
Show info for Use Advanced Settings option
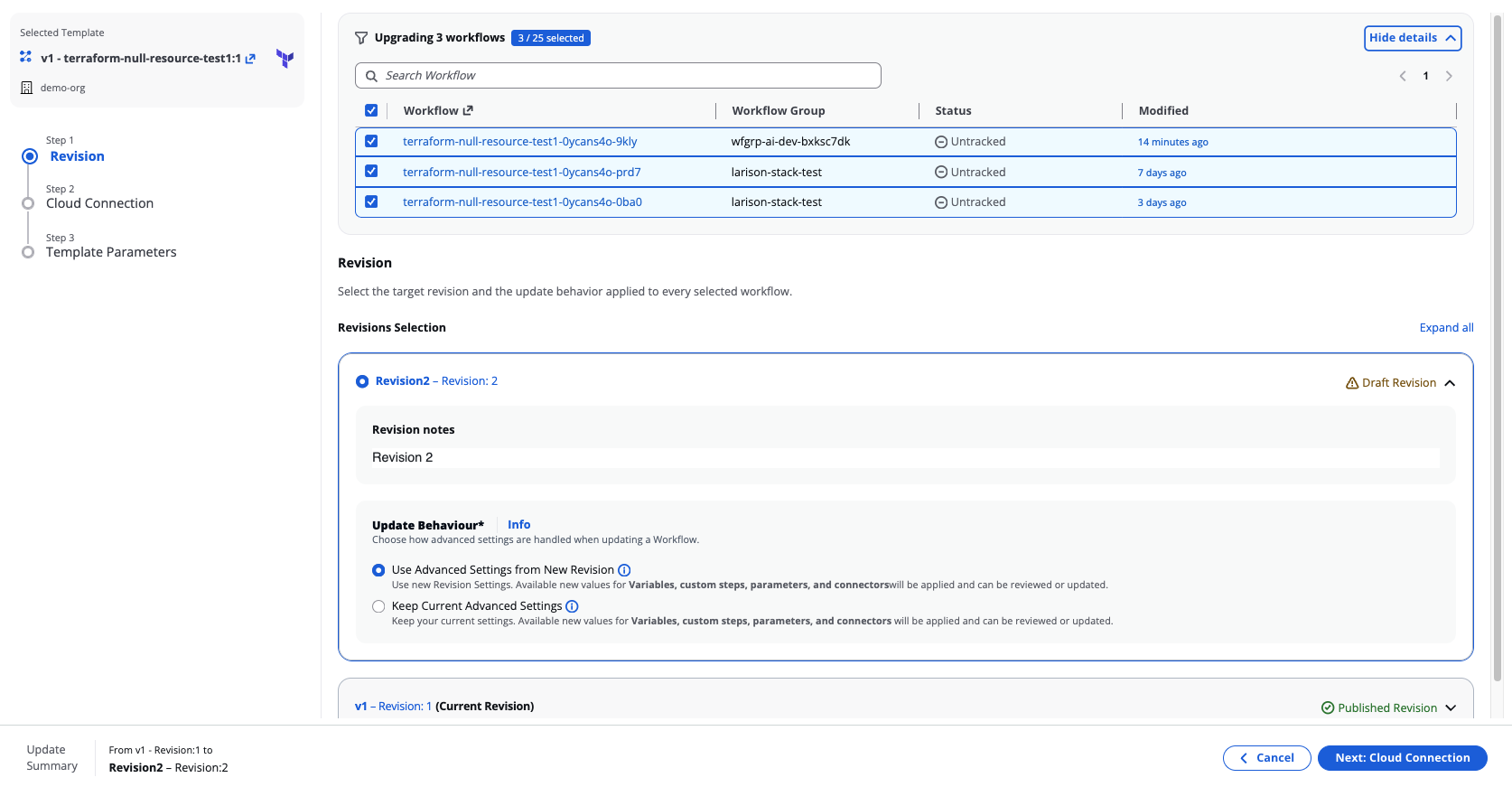pos(624,570)
